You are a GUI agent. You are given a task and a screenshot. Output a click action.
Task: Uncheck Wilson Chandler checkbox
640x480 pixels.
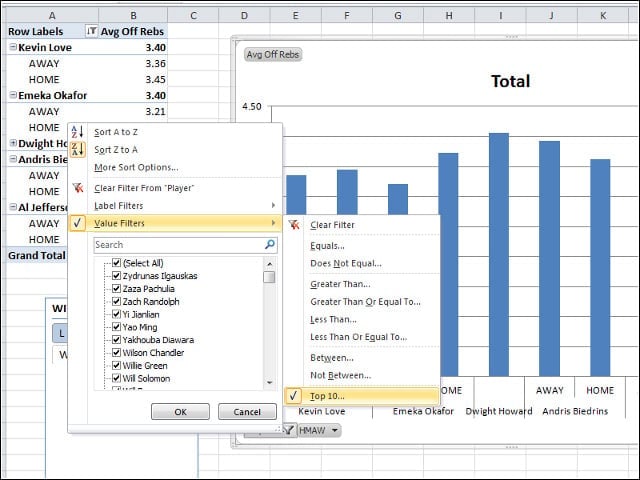tap(116, 352)
